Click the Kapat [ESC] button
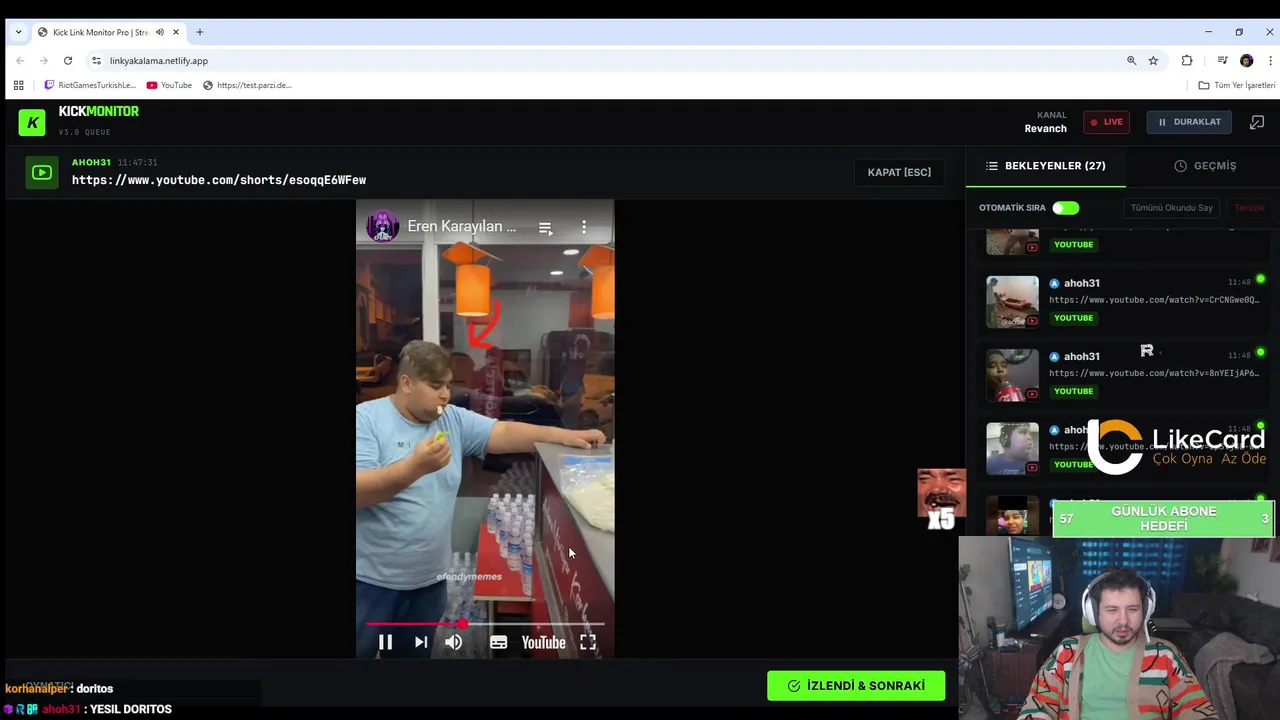 899,172
